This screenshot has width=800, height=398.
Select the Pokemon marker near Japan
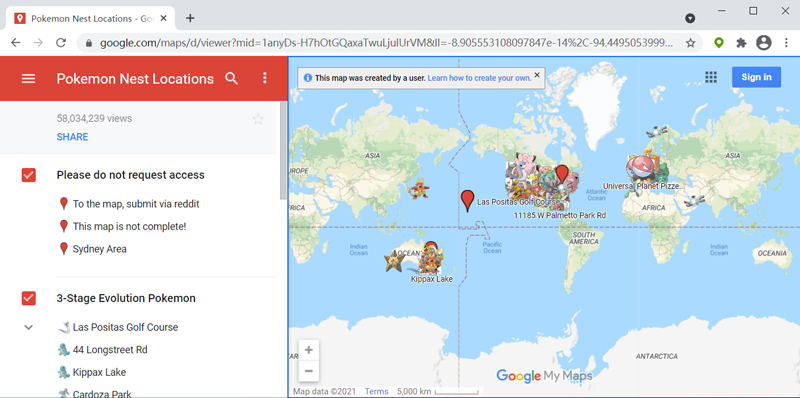418,189
